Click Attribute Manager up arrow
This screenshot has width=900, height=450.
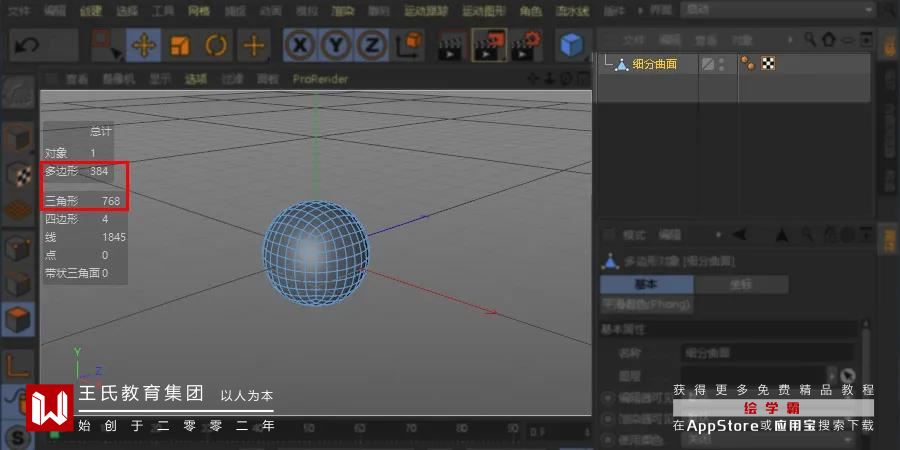coord(781,234)
